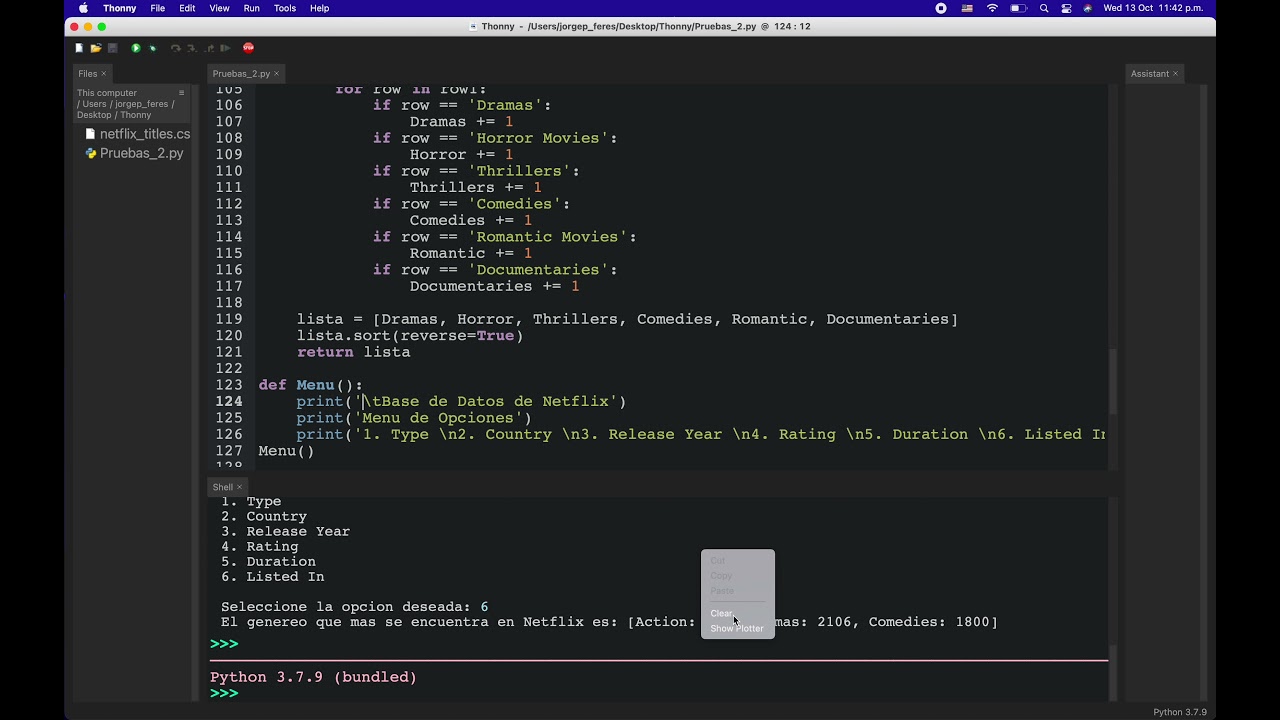Choose Show Plotter in the context menu
The image size is (1280, 720).
pos(738,629)
